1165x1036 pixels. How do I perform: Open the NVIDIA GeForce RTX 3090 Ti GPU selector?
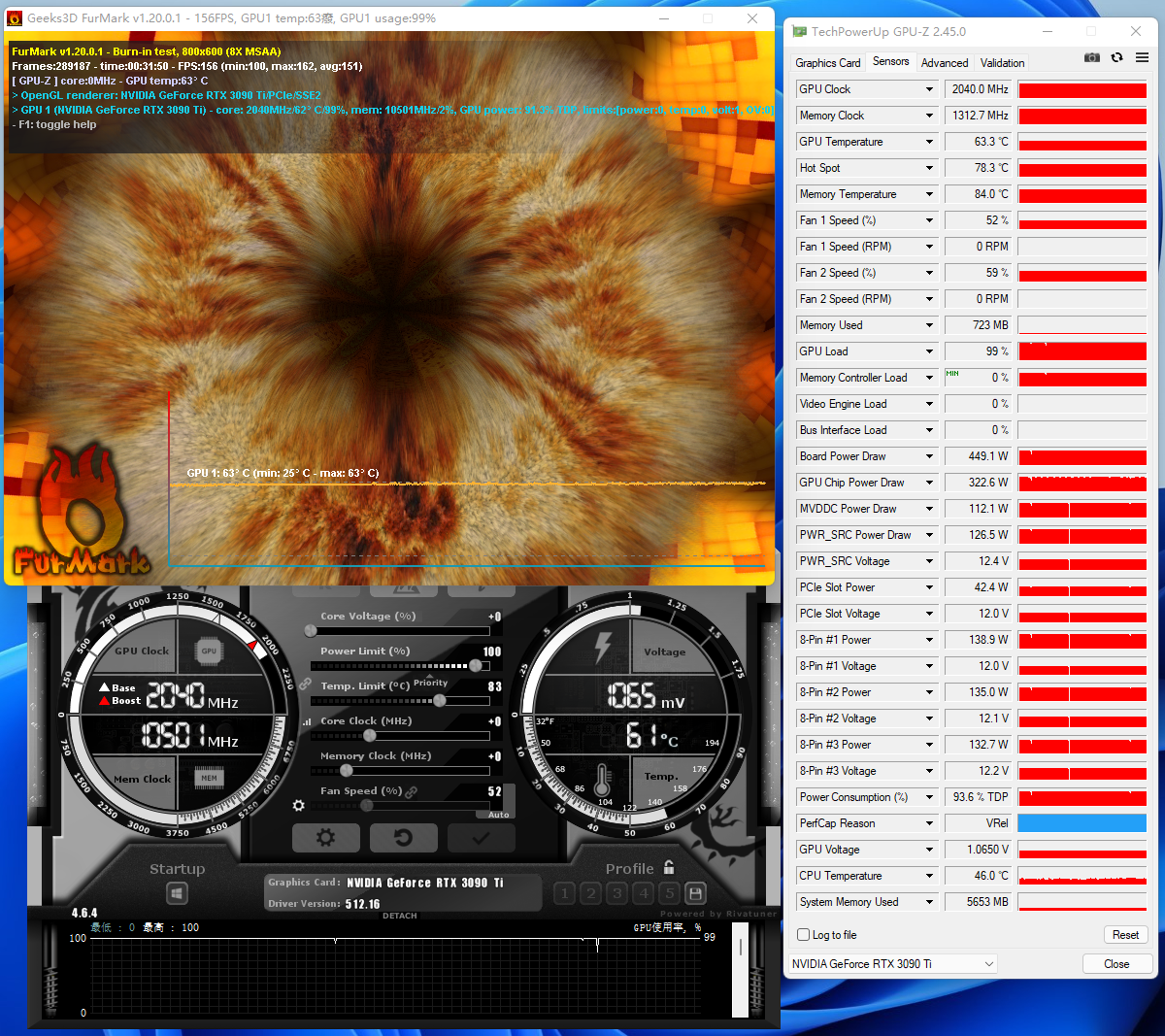click(x=893, y=964)
